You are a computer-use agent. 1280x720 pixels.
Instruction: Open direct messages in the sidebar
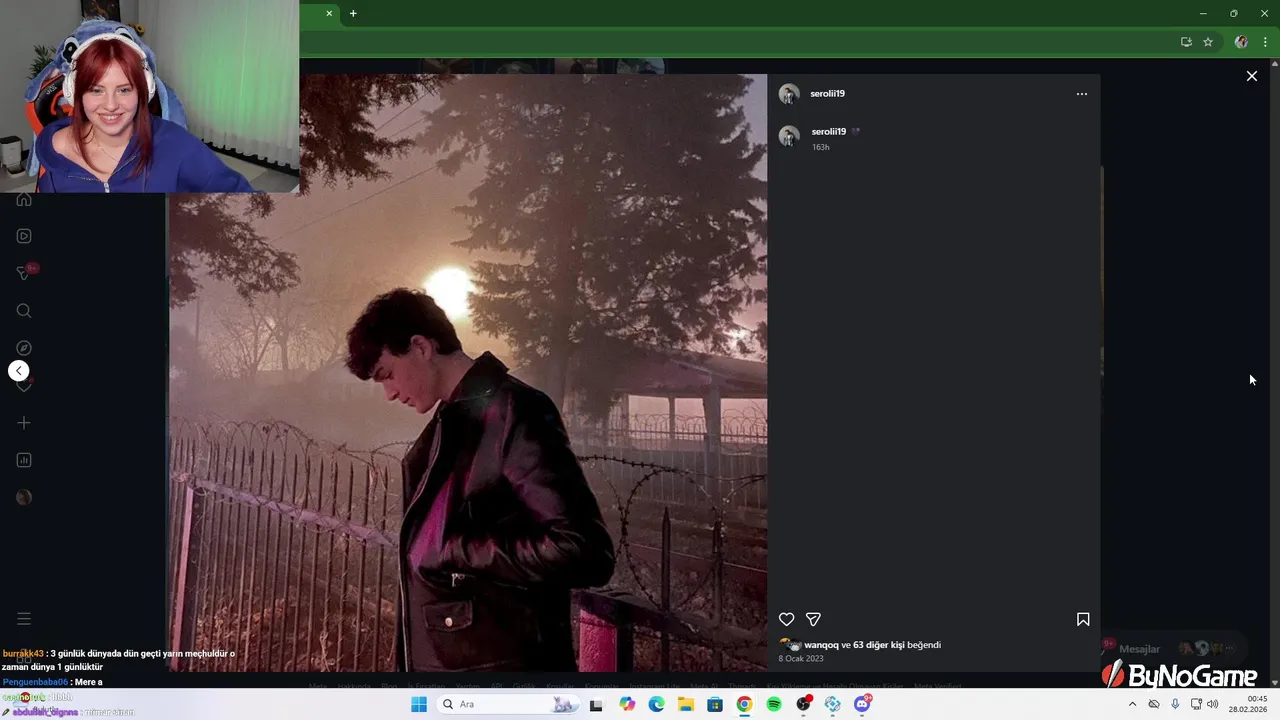tap(24, 273)
